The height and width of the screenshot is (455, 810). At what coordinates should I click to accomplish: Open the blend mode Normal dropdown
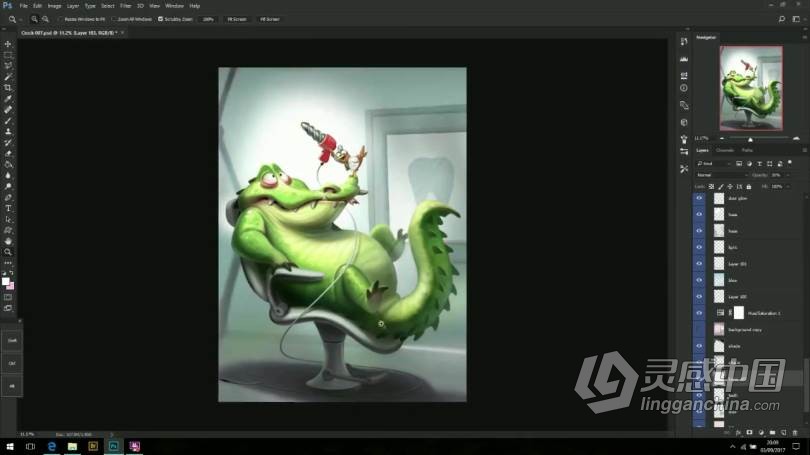coord(721,175)
